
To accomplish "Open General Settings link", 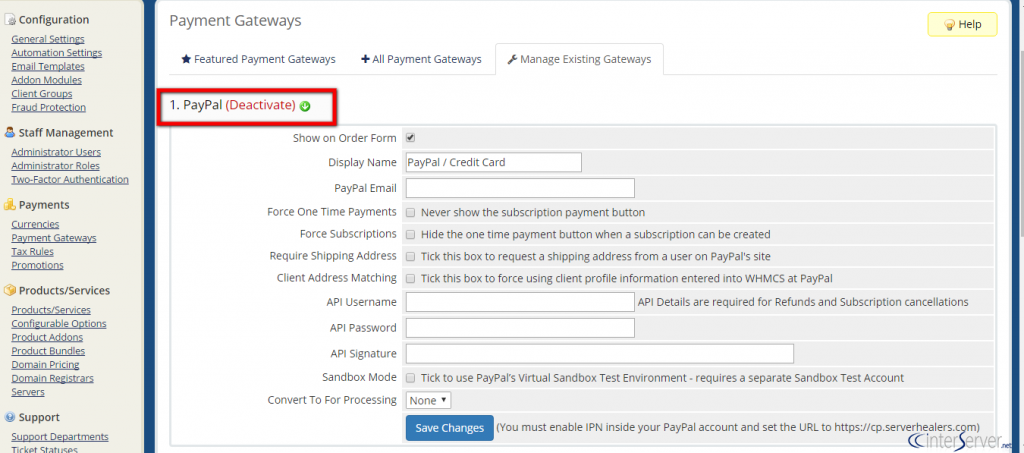I will tap(48, 39).
